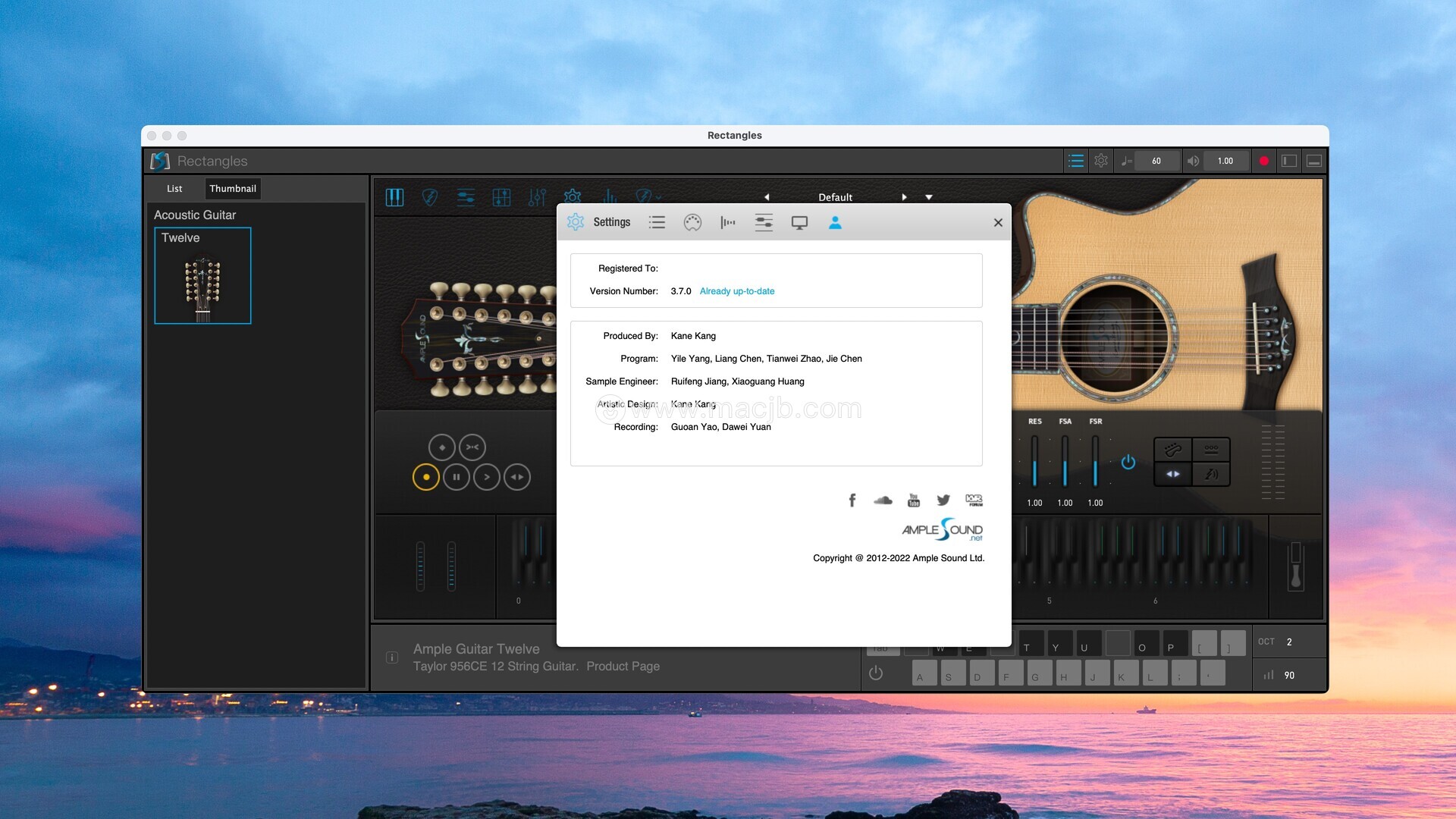1456x819 pixels.
Task: Open the KVR forum icon link
Action: [x=974, y=500]
